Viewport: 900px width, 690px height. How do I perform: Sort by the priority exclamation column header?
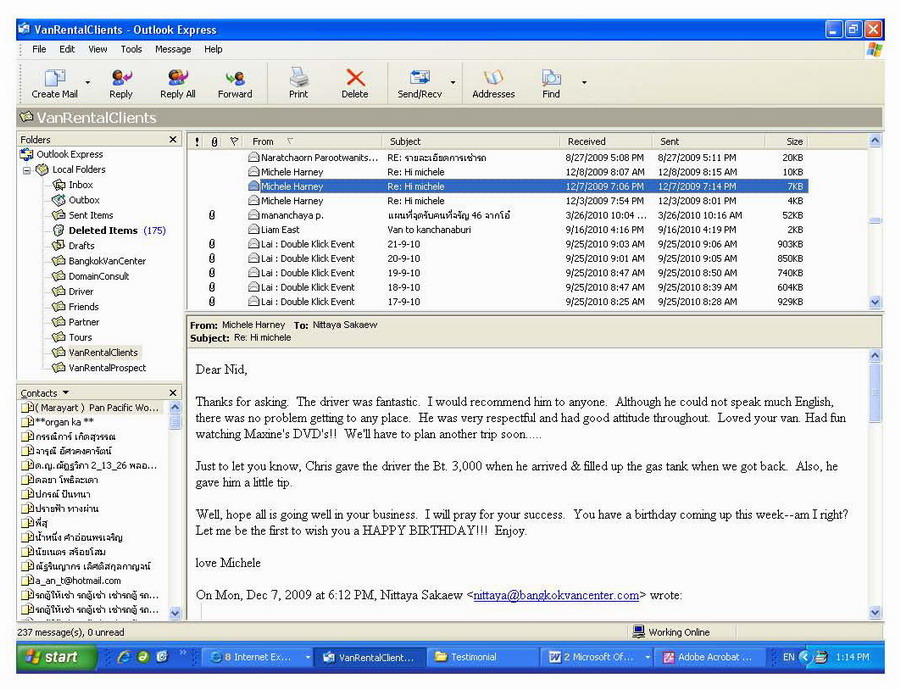click(x=197, y=141)
